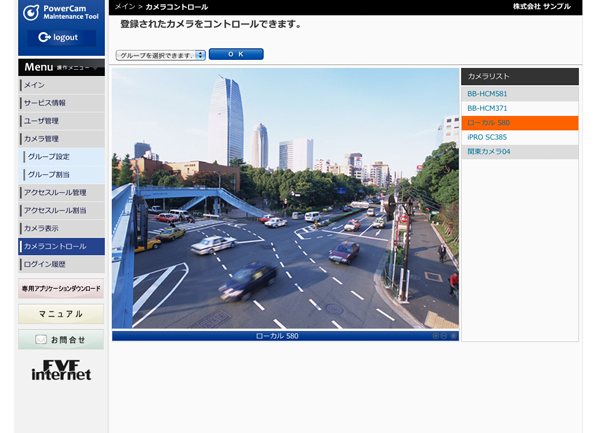The image size is (600, 433).
Task: Open グループ割当 submenu item
Action: point(63,175)
